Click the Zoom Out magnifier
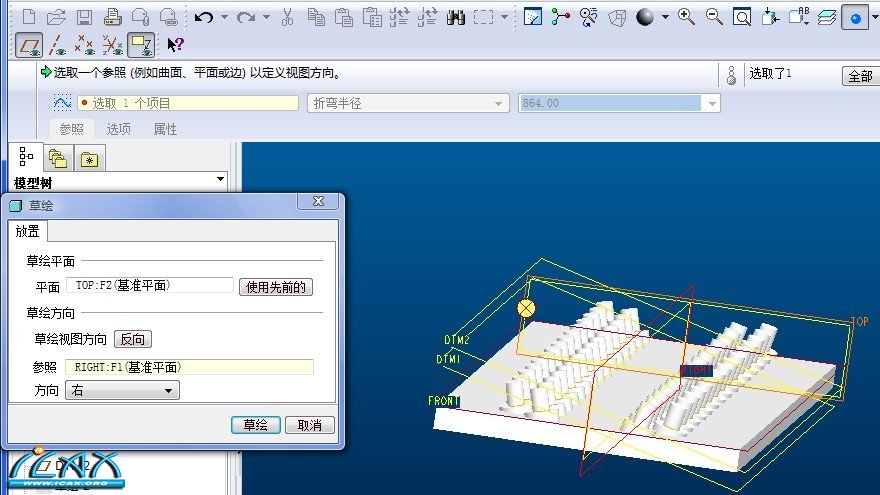880x495 pixels. point(714,17)
